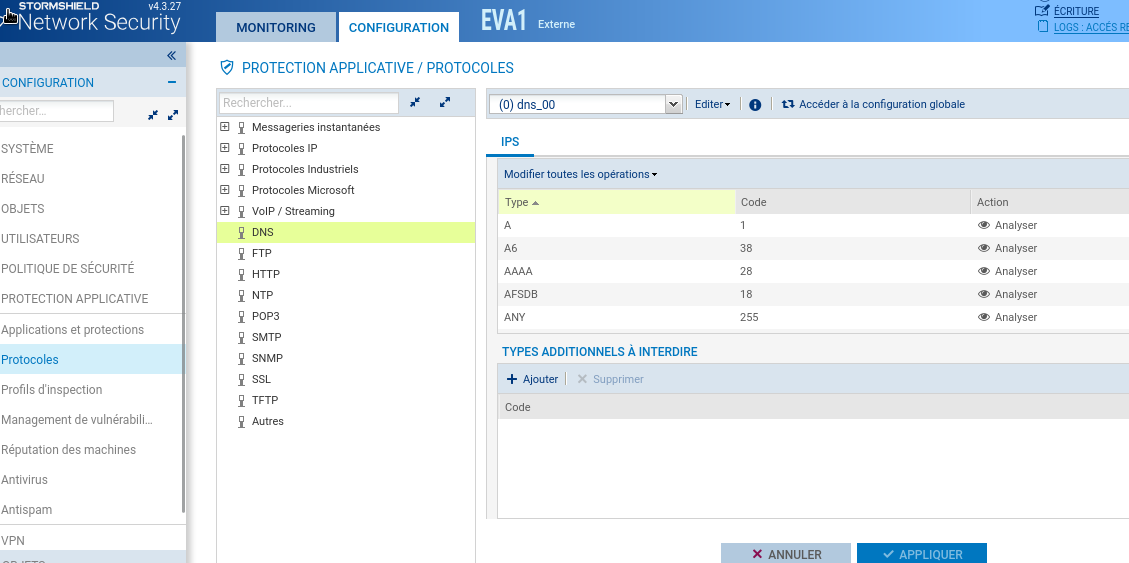Toggle the Analyser eye for type AAAA

pyautogui.click(x=984, y=271)
